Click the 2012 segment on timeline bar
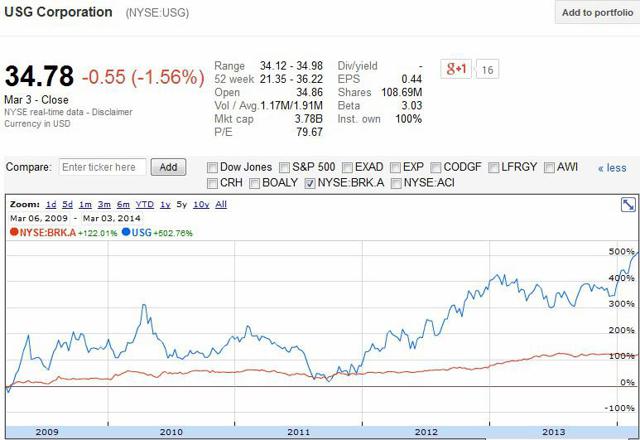 coord(426,432)
